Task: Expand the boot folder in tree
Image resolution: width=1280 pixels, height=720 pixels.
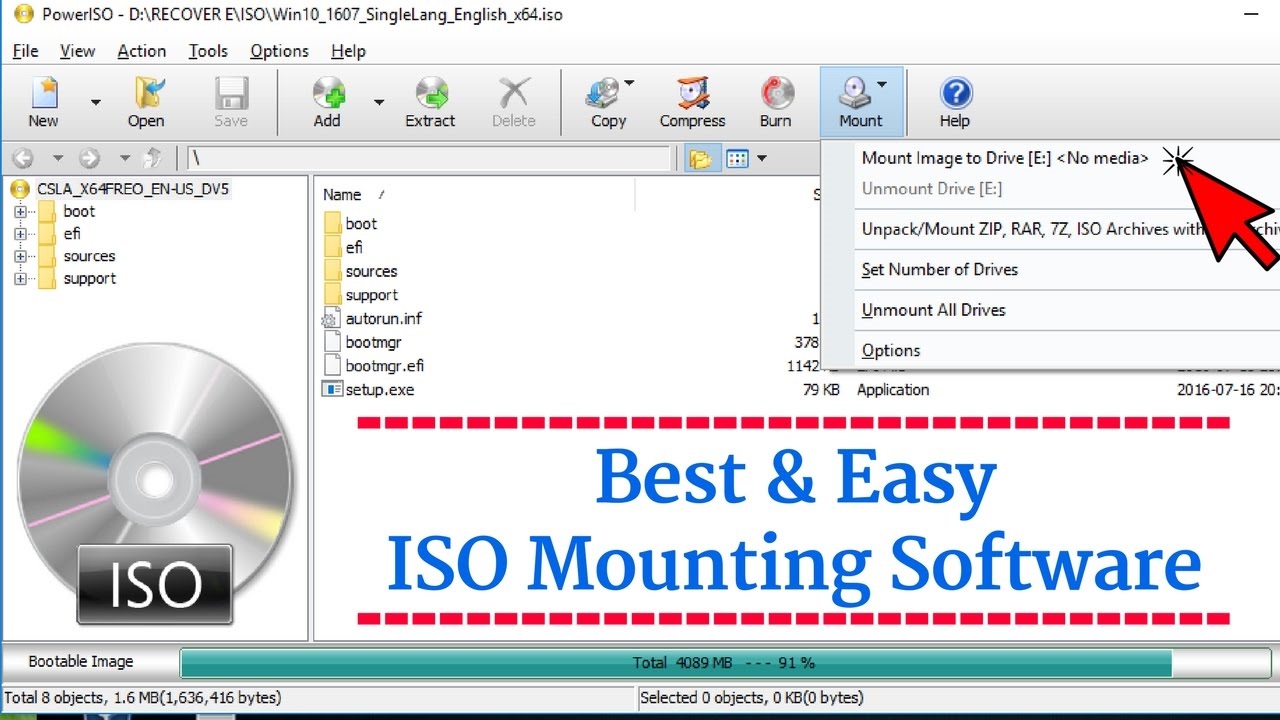Action: (x=20, y=211)
